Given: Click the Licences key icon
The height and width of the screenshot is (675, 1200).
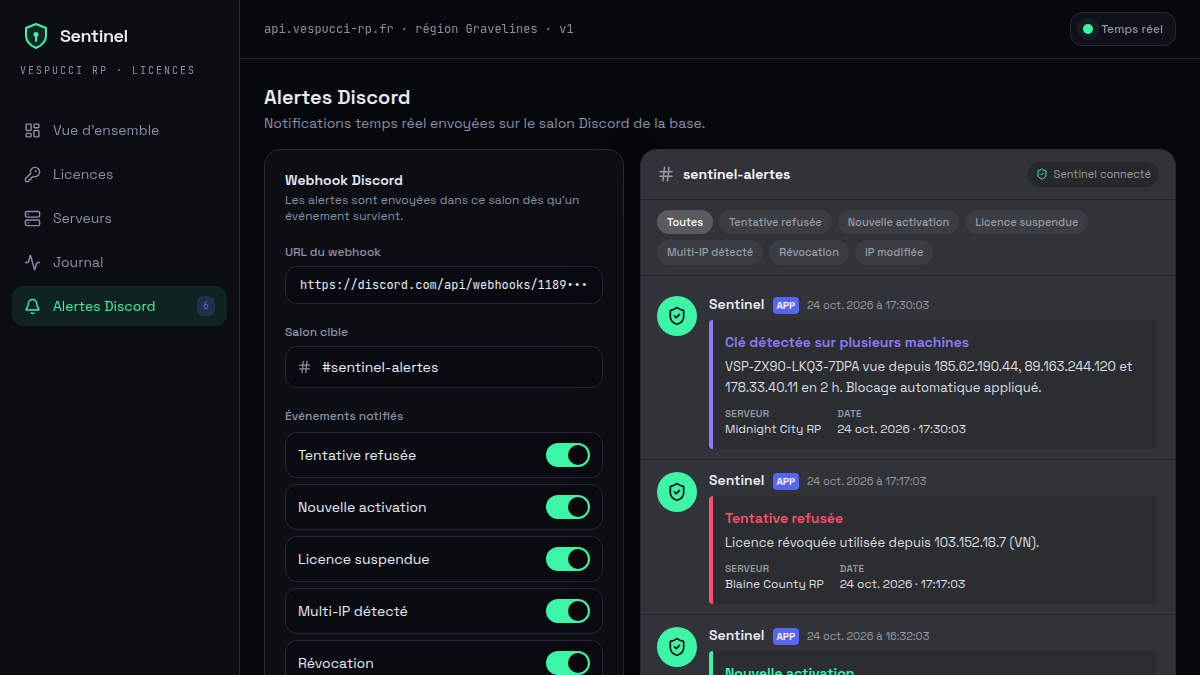Looking at the screenshot, I should pyautogui.click(x=33, y=174).
